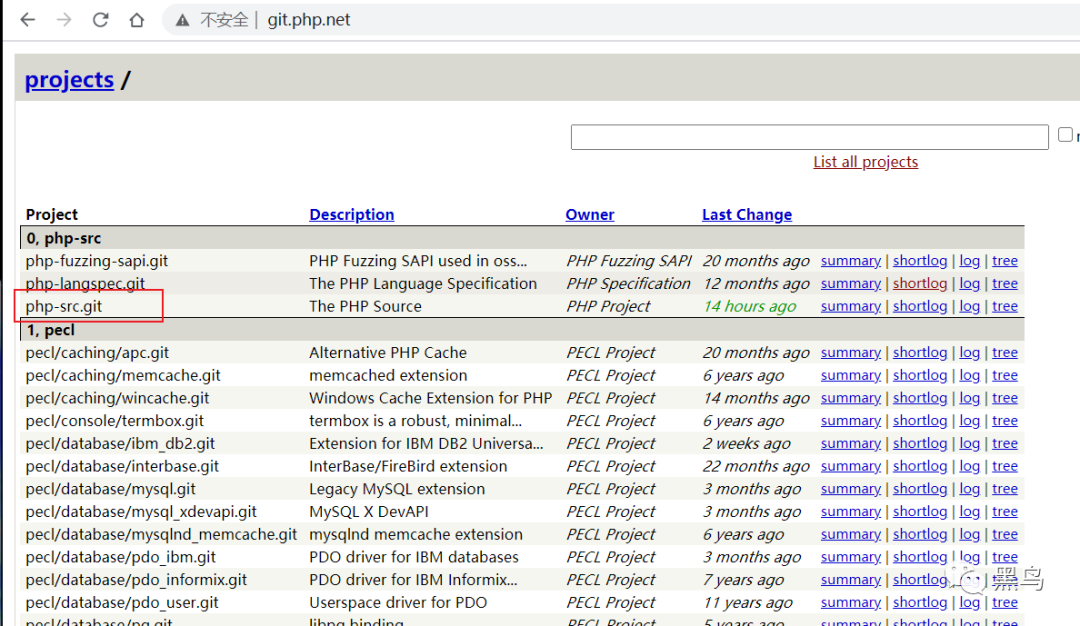Sort by the Description column header
The image size is (1080, 626).
(x=351, y=215)
